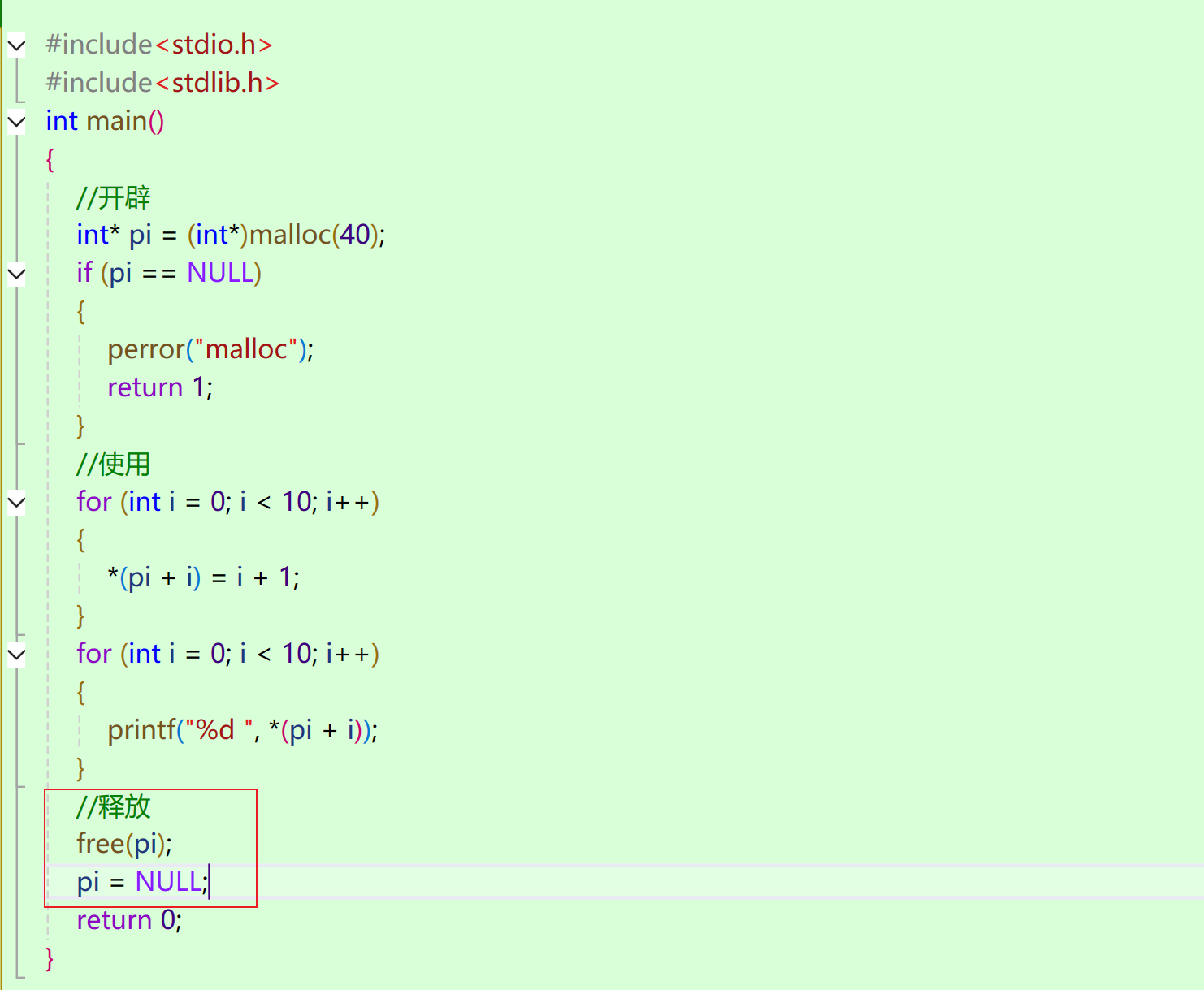Viewport: 1204px width, 990px height.
Task: Click the closing brace of main
Action: tap(50, 958)
